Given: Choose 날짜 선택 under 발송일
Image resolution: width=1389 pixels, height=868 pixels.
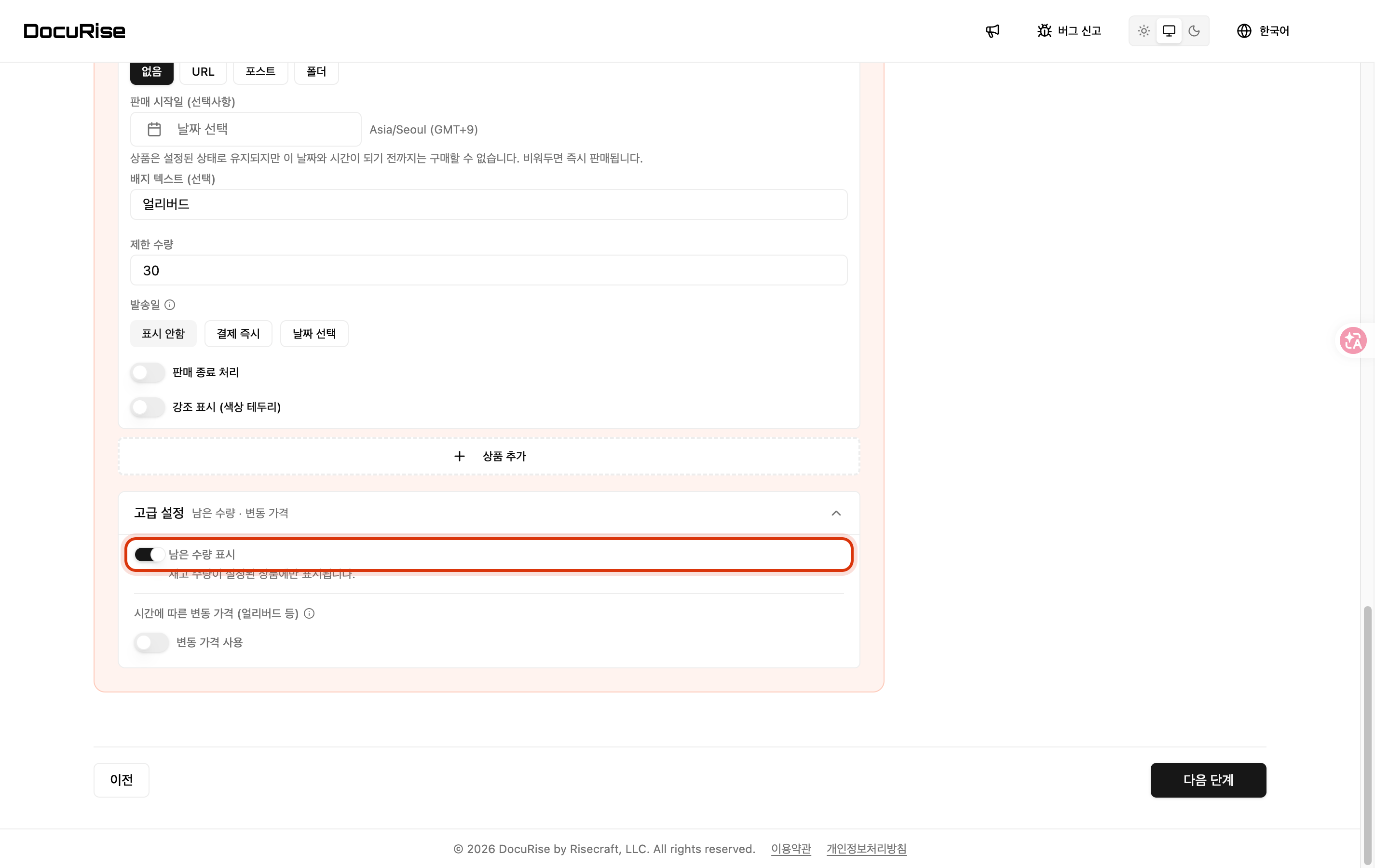Looking at the screenshot, I should pyautogui.click(x=314, y=334).
